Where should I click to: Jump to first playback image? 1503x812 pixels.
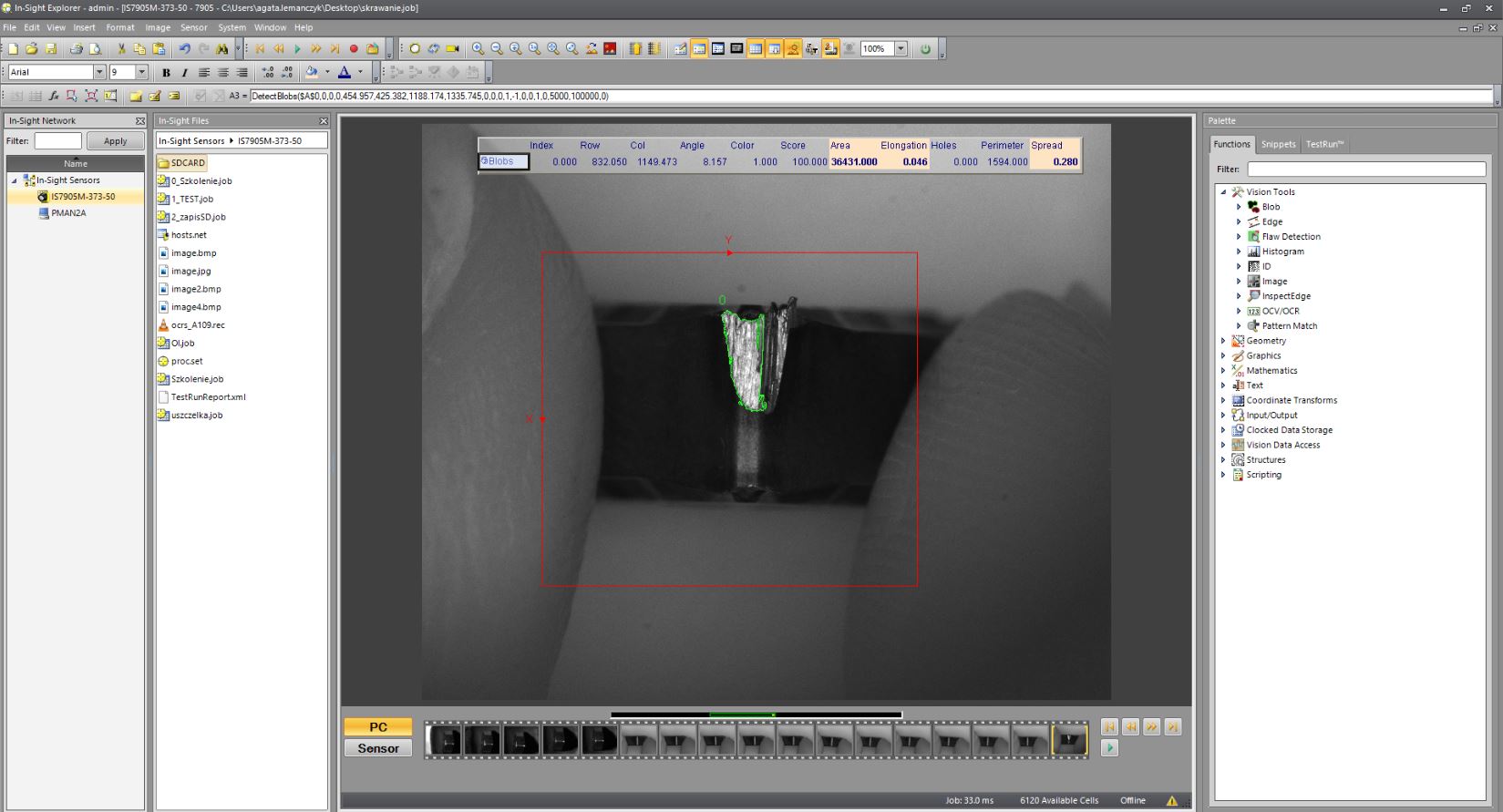point(260,49)
